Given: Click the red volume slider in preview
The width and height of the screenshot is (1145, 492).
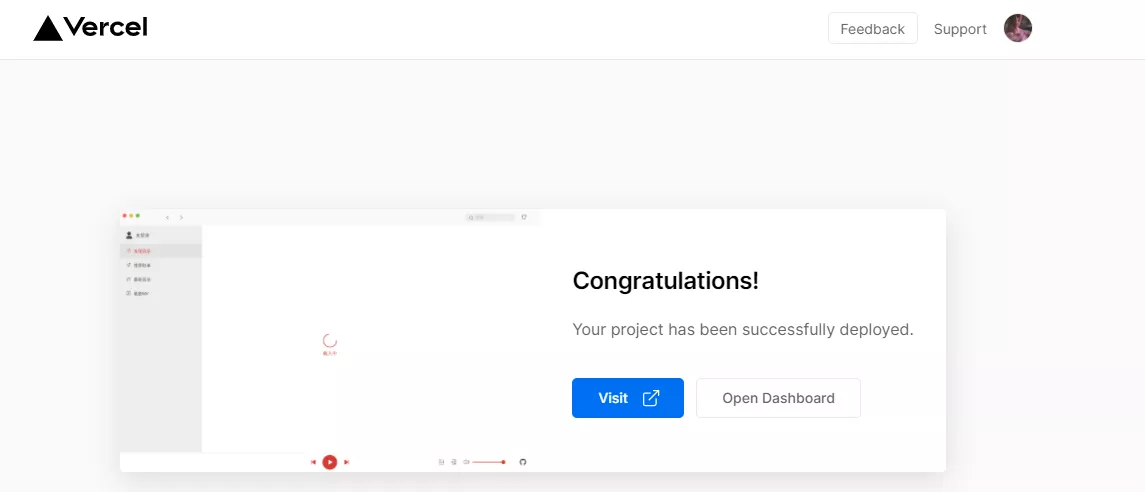Looking at the screenshot, I should pos(489,462).
